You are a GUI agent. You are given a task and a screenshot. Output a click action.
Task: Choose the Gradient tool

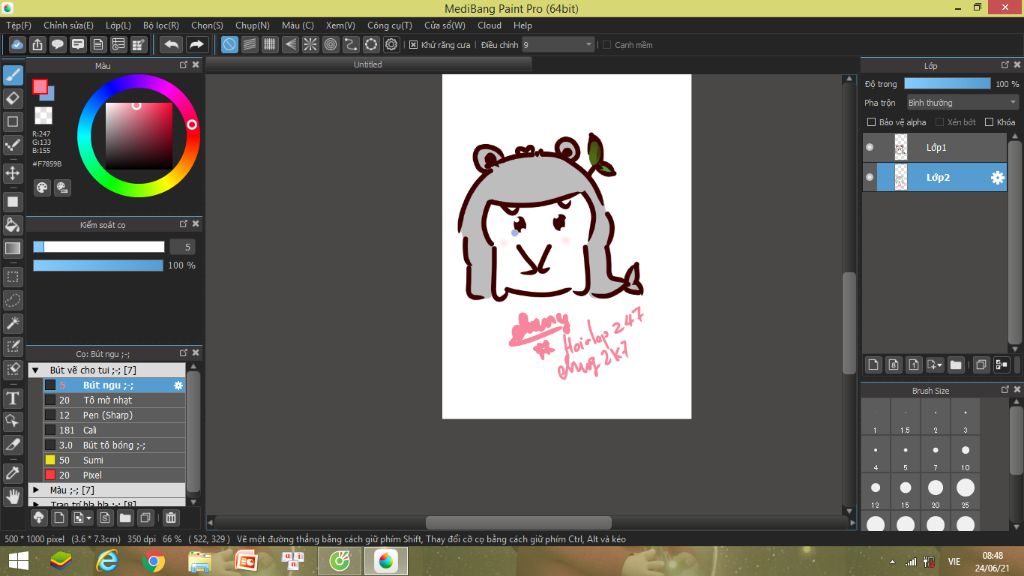[x=12, y=248]
